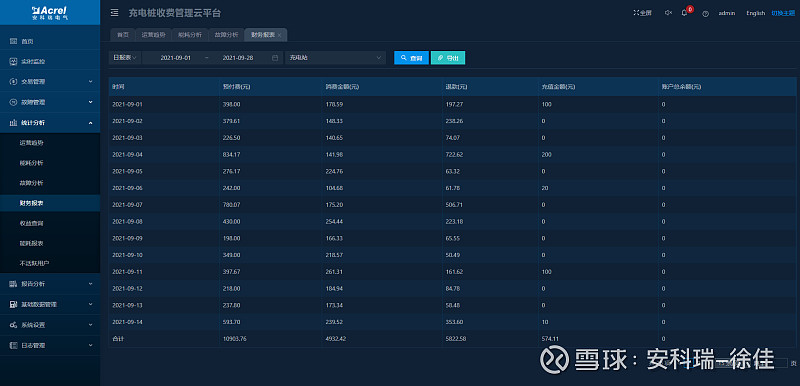Viewport: 800px width, 386px height.
Task: Click the 全屏 fullscreen icon
Action: (x=636, y=13)
